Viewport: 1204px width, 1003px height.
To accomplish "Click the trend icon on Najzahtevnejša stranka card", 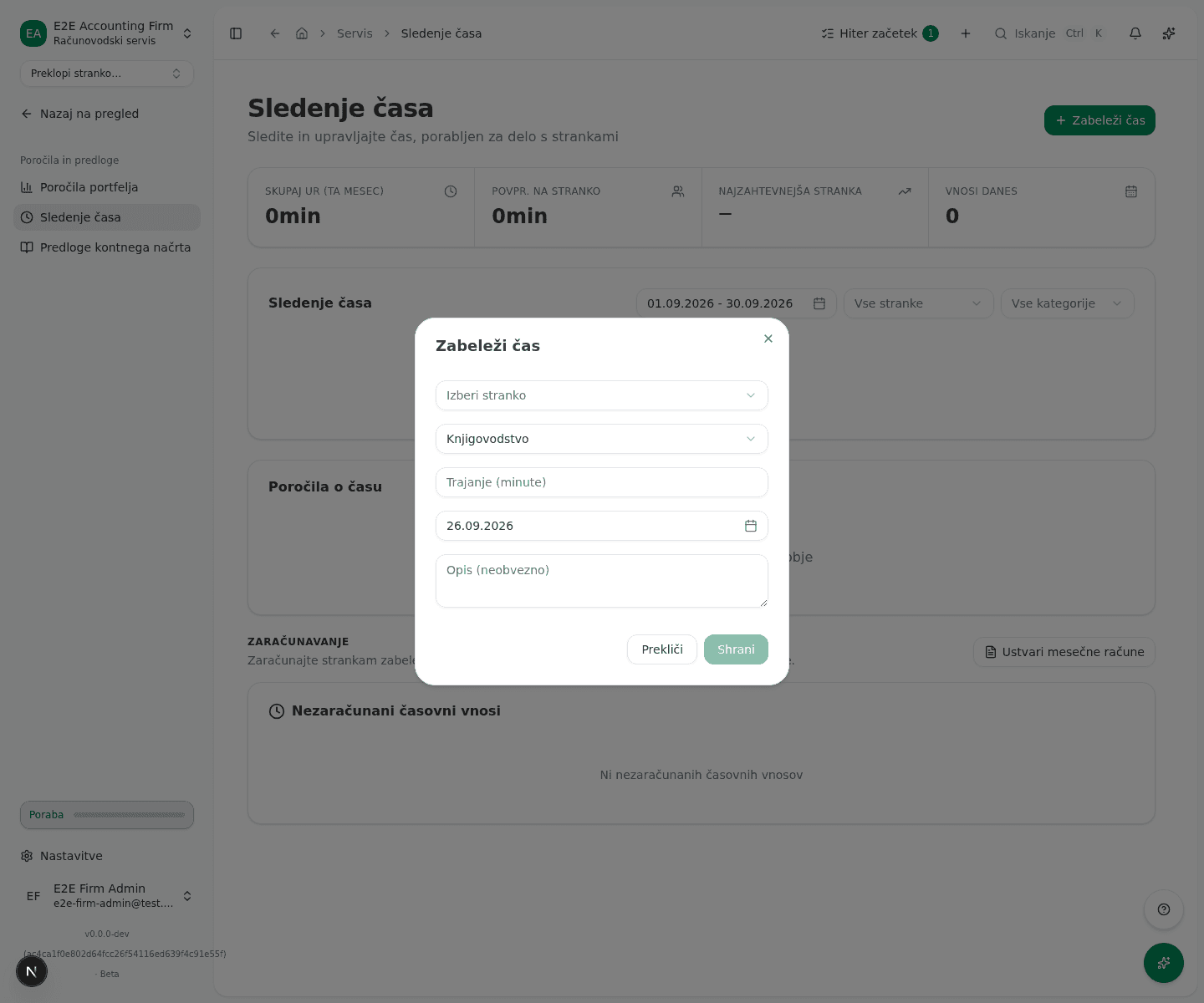I will (x=905, y=191).
